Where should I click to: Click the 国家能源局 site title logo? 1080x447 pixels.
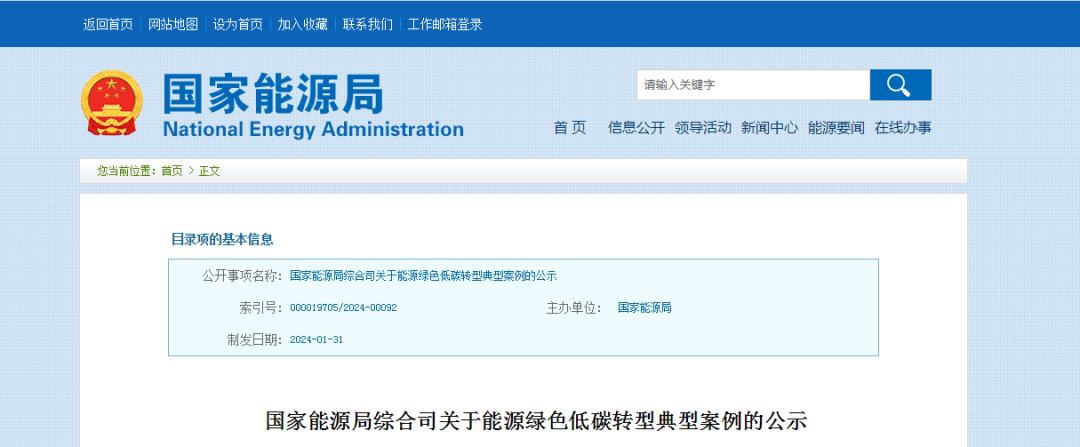coord(273,93)
